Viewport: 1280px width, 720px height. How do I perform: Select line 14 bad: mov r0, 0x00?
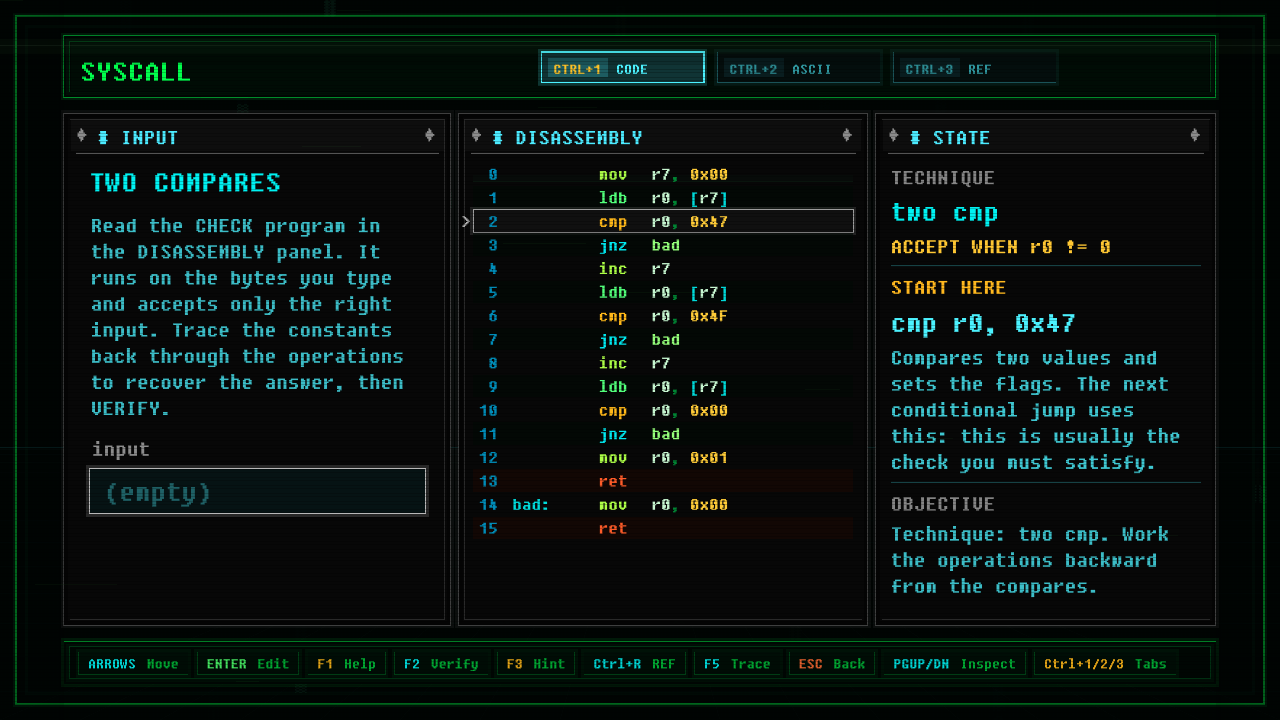point(663,505)
